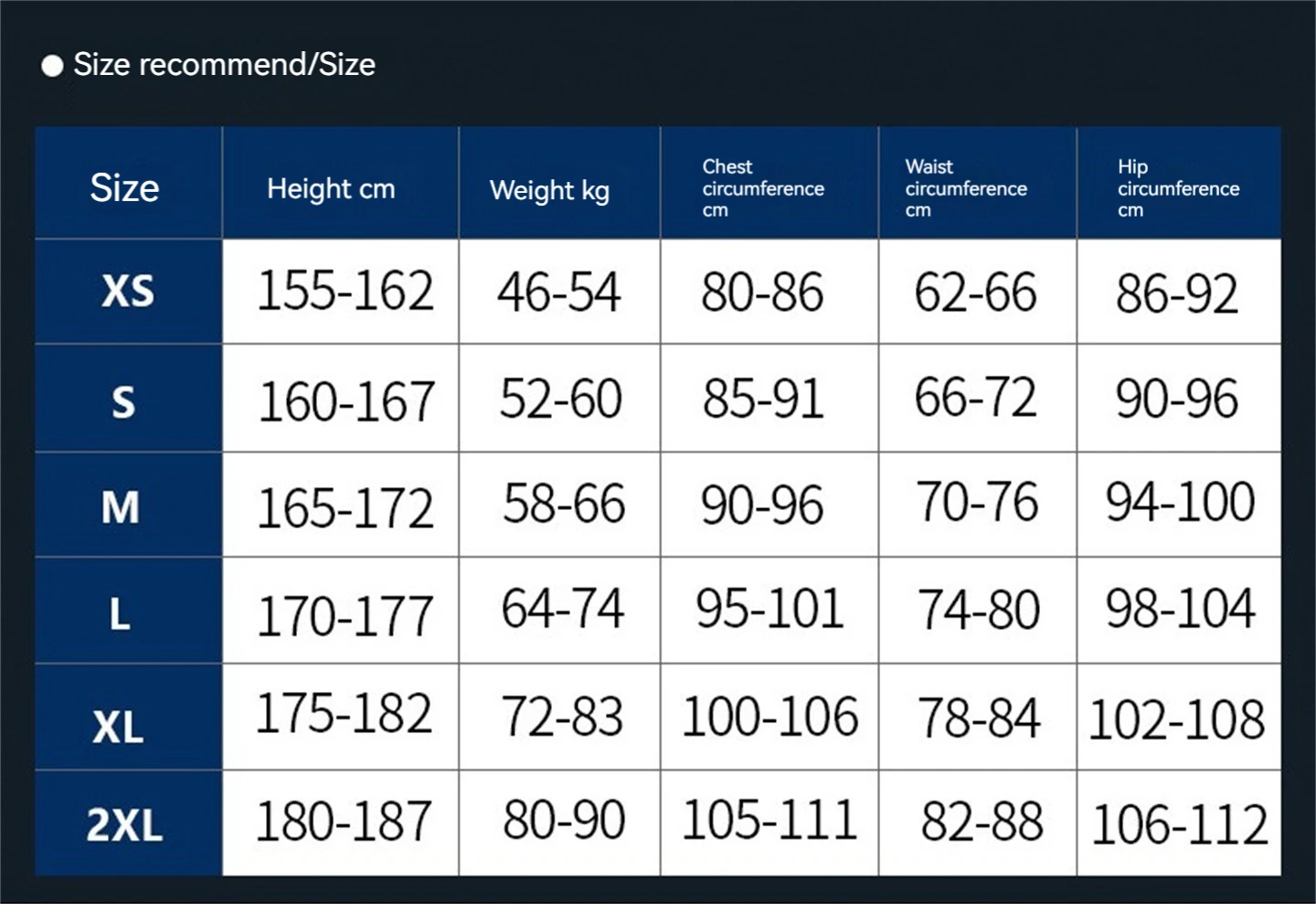Image resolution: width=1316 pixels, height=904 pixels.
Task: Click the XS size row label
Action: [x=128, y=292]
